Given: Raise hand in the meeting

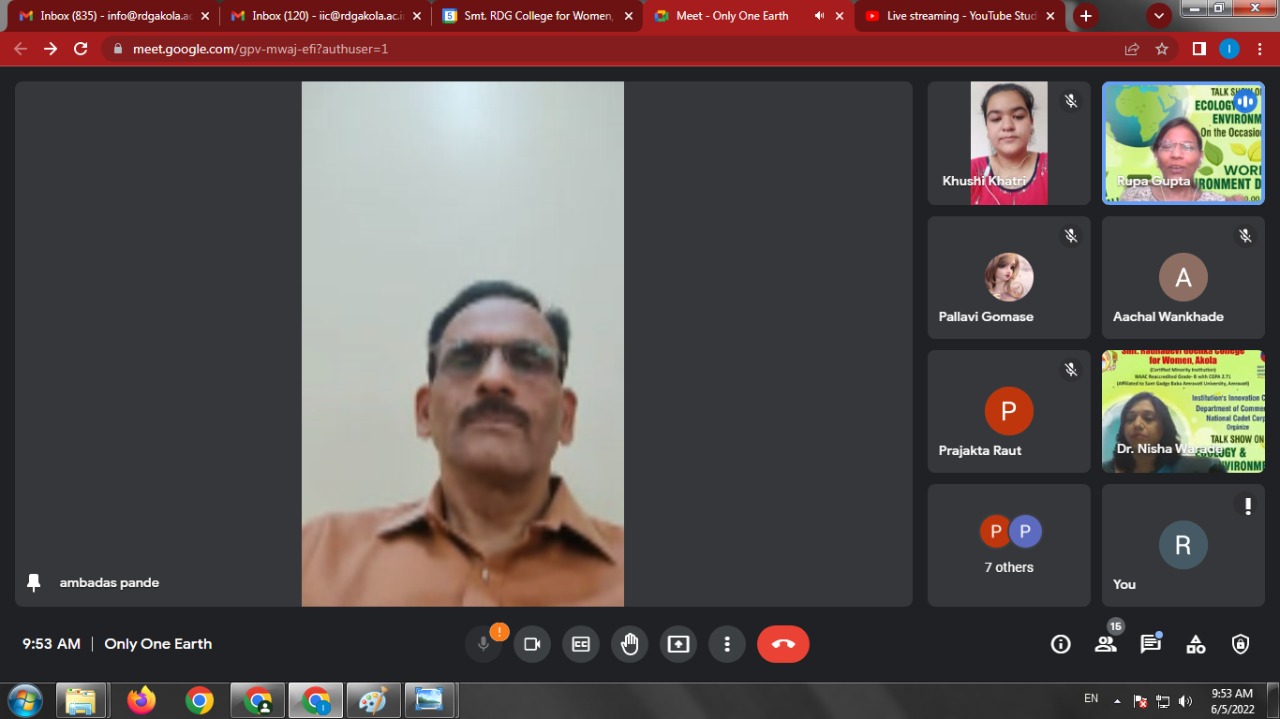Looking at the screenshot, I should (629, 644).
